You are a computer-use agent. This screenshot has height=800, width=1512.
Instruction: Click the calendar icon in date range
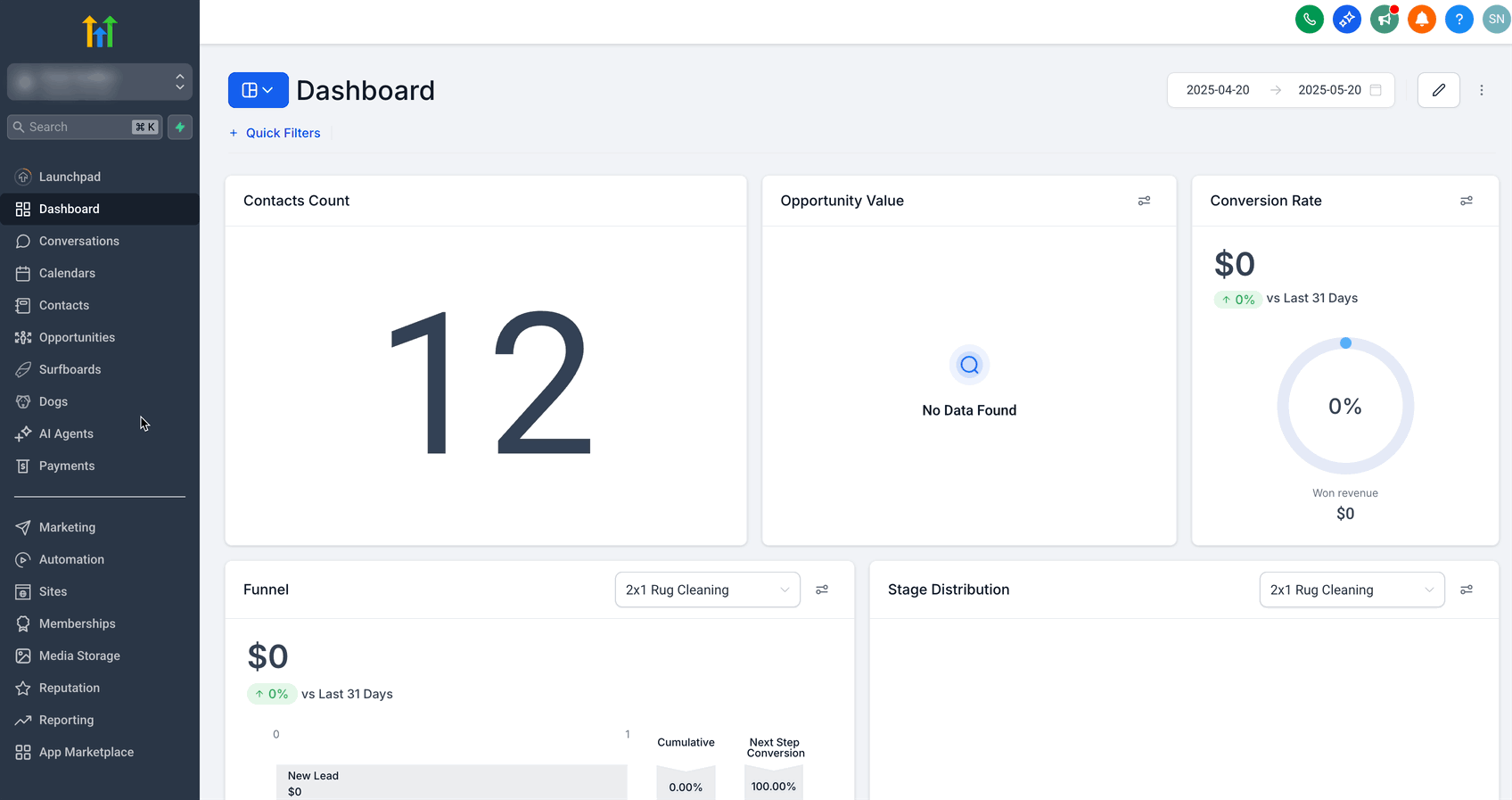(x=1376, y=90)
